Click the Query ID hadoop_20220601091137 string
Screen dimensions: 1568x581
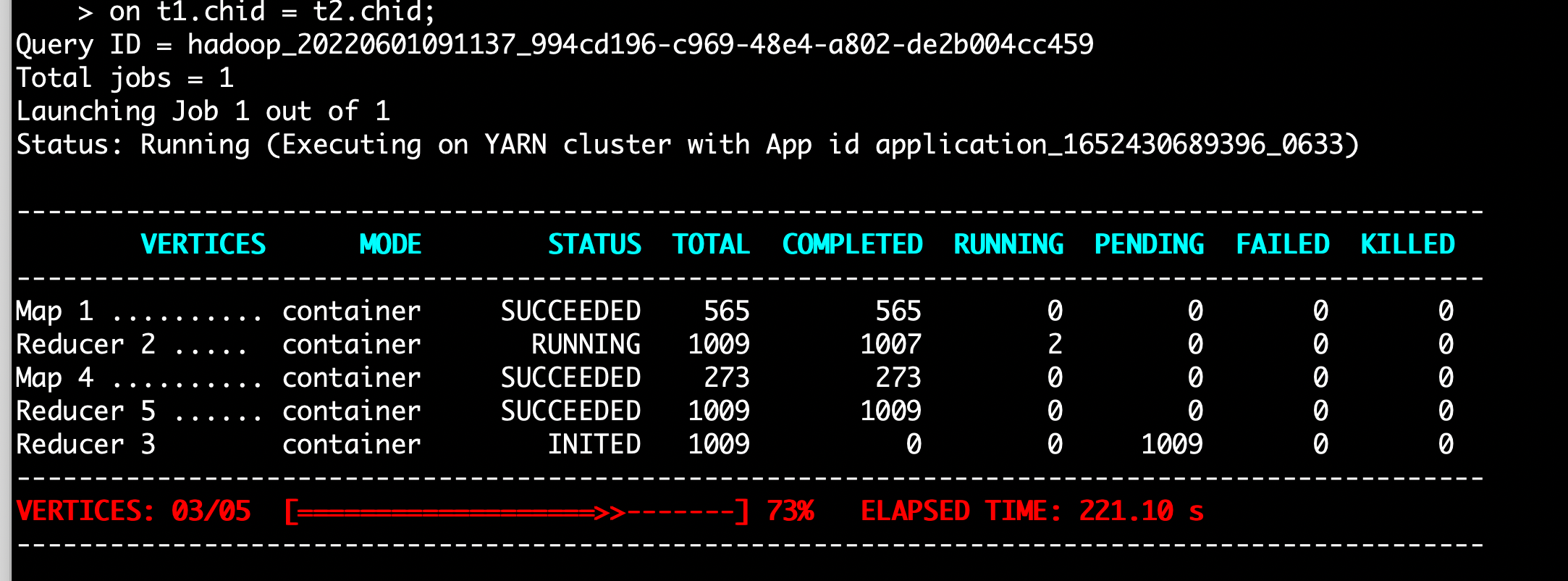click(640, 45)
